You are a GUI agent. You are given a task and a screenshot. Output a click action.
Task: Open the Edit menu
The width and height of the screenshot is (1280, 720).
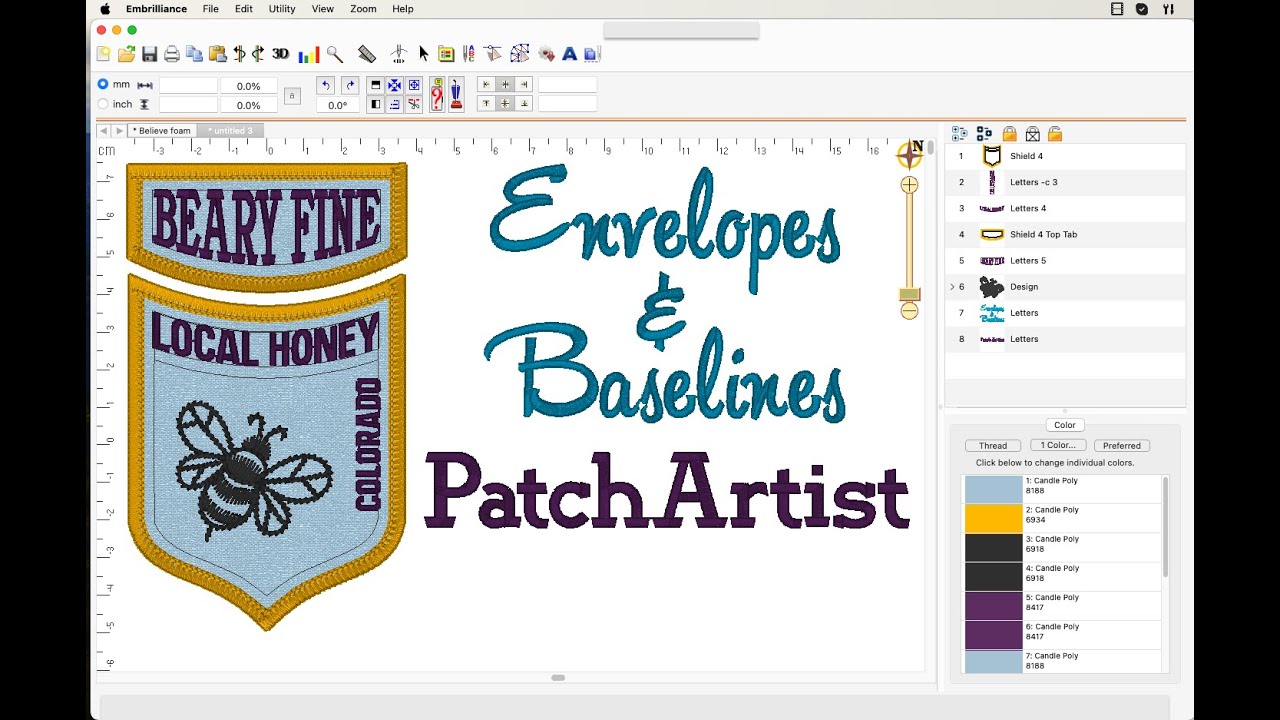click(x=244, y=9)
